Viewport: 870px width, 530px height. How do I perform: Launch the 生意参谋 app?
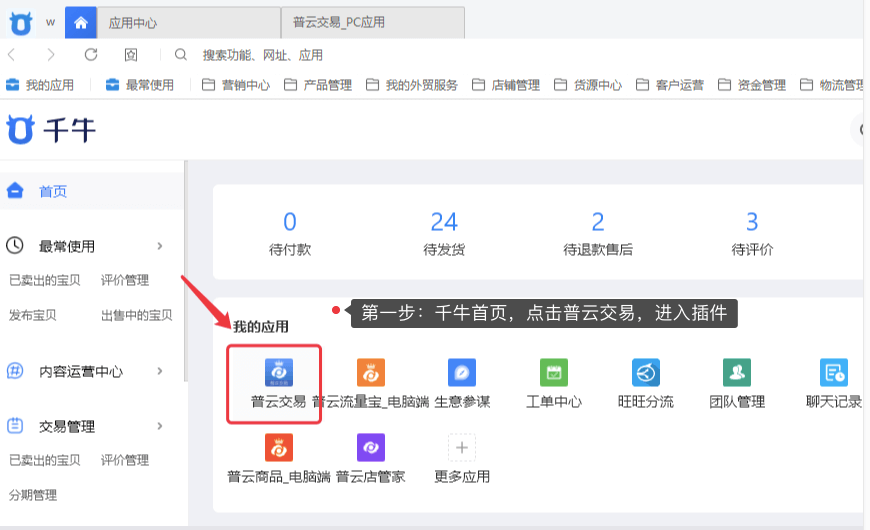(x=462, y=372)
